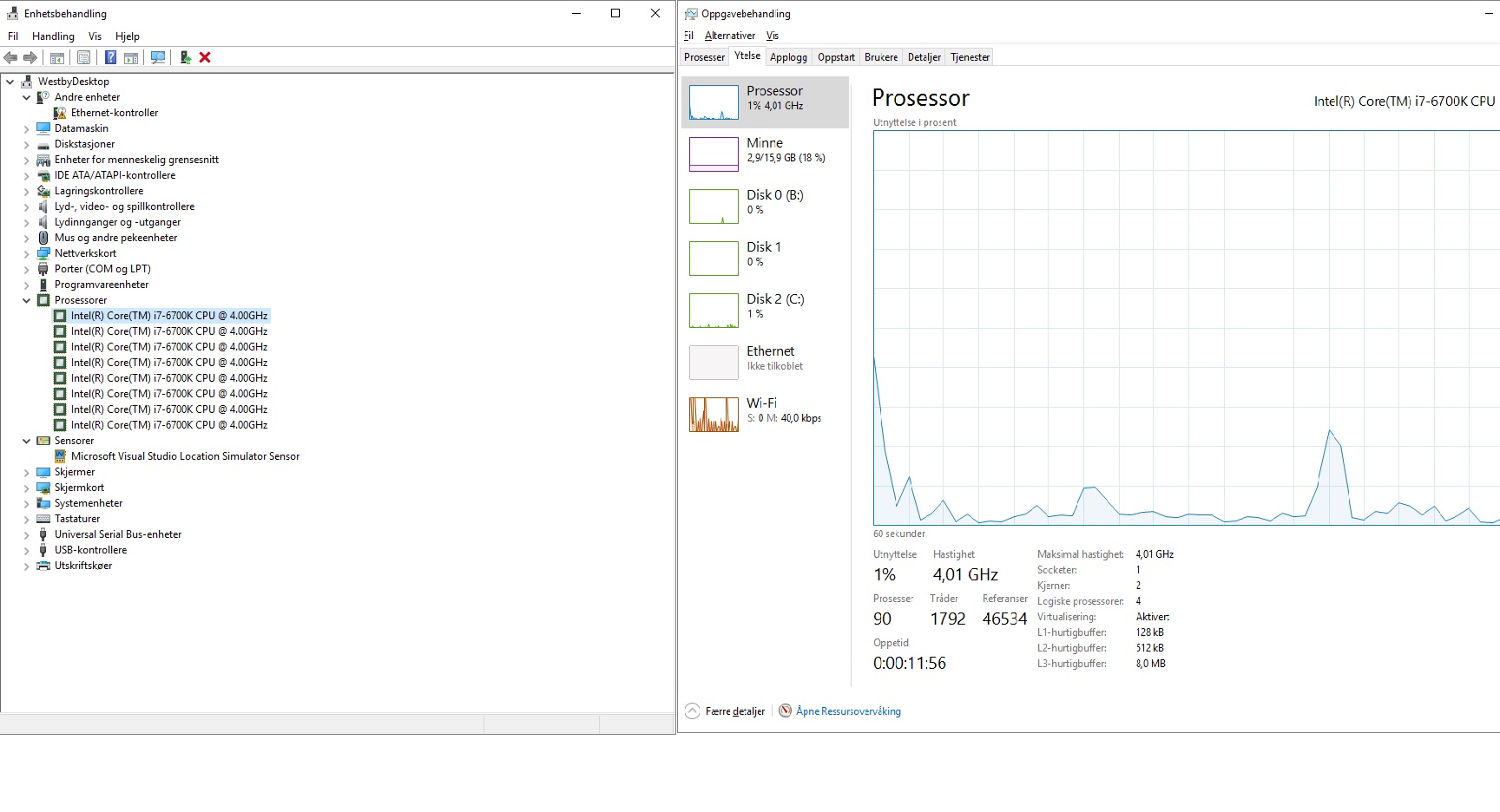Expand Porter (COM og LPT) category

point(27,269)
